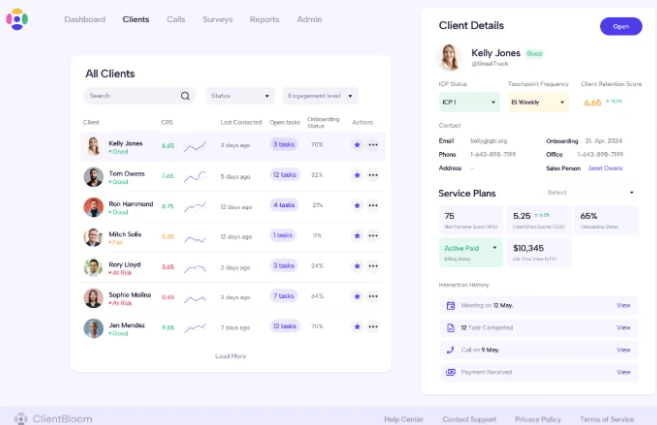This screenshot has width=657, height=425.
Task: Star the Tom Owens client row
Action: point(357,175)
